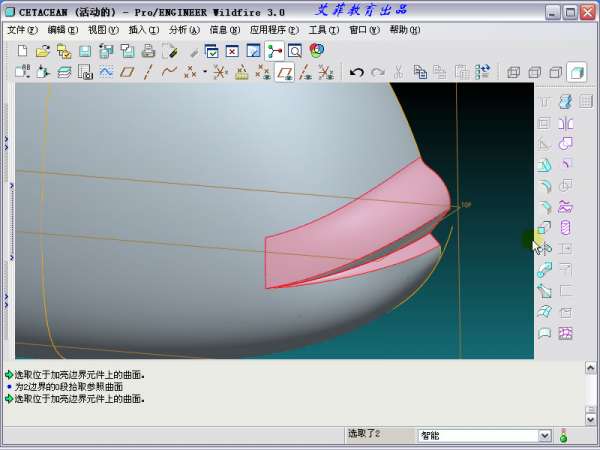Copy the selected items icon

pos(420,72)
